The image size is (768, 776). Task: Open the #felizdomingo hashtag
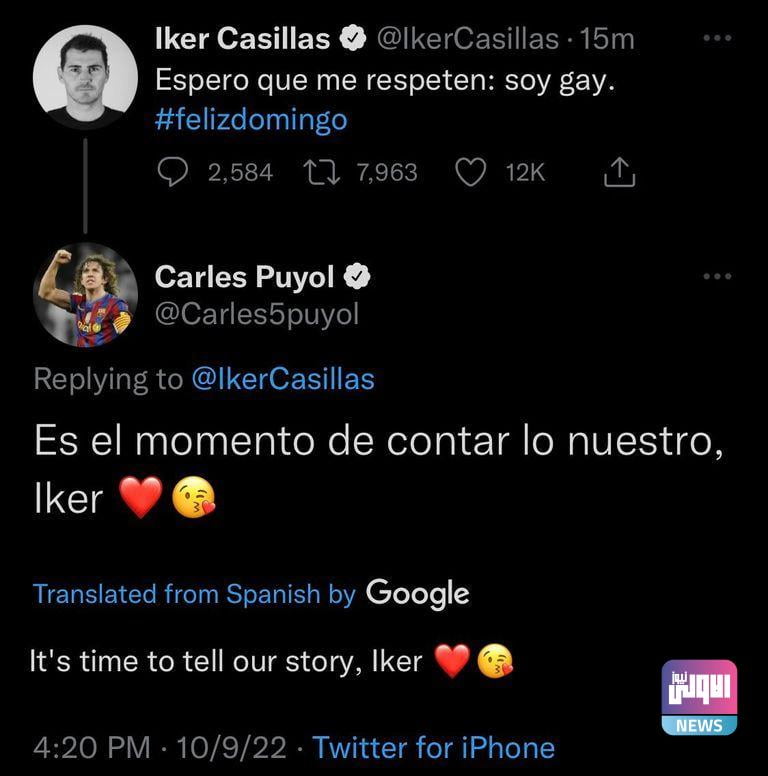pyautogui.click(x=252, y=120)
